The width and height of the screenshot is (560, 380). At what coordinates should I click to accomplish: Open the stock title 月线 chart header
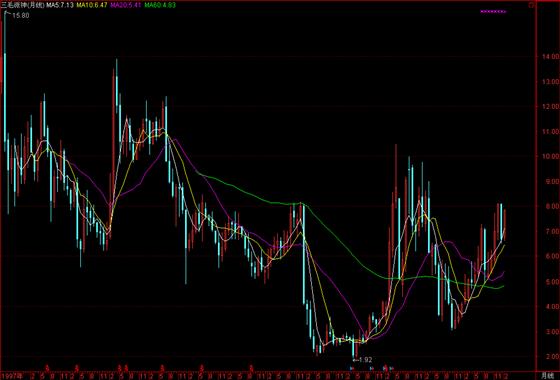23,5
